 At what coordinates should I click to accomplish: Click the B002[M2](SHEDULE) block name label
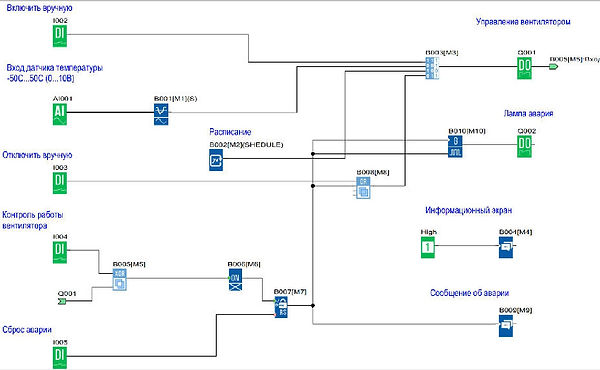[x=246, y=145]
